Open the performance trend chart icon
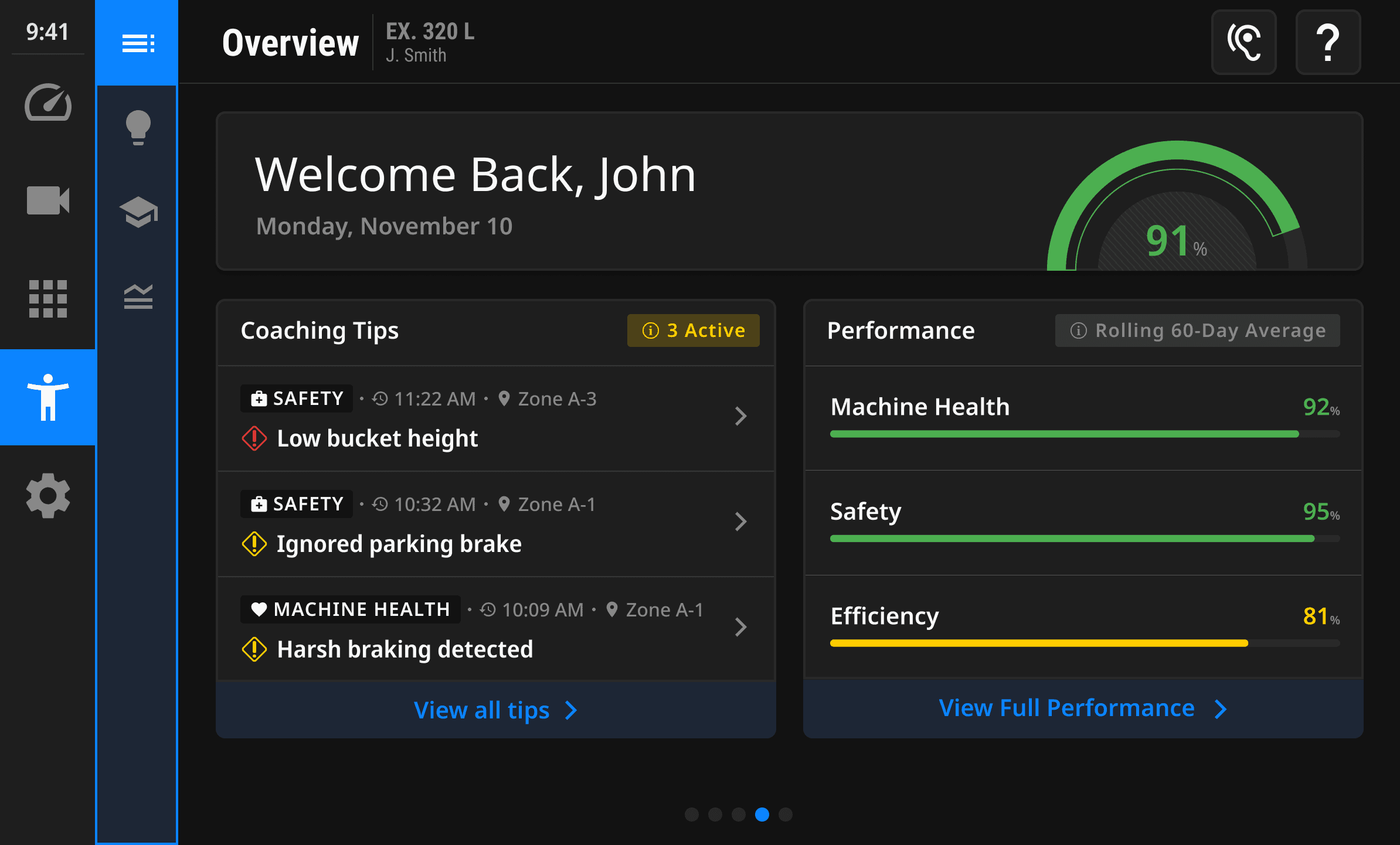 [x=138, y=297]
